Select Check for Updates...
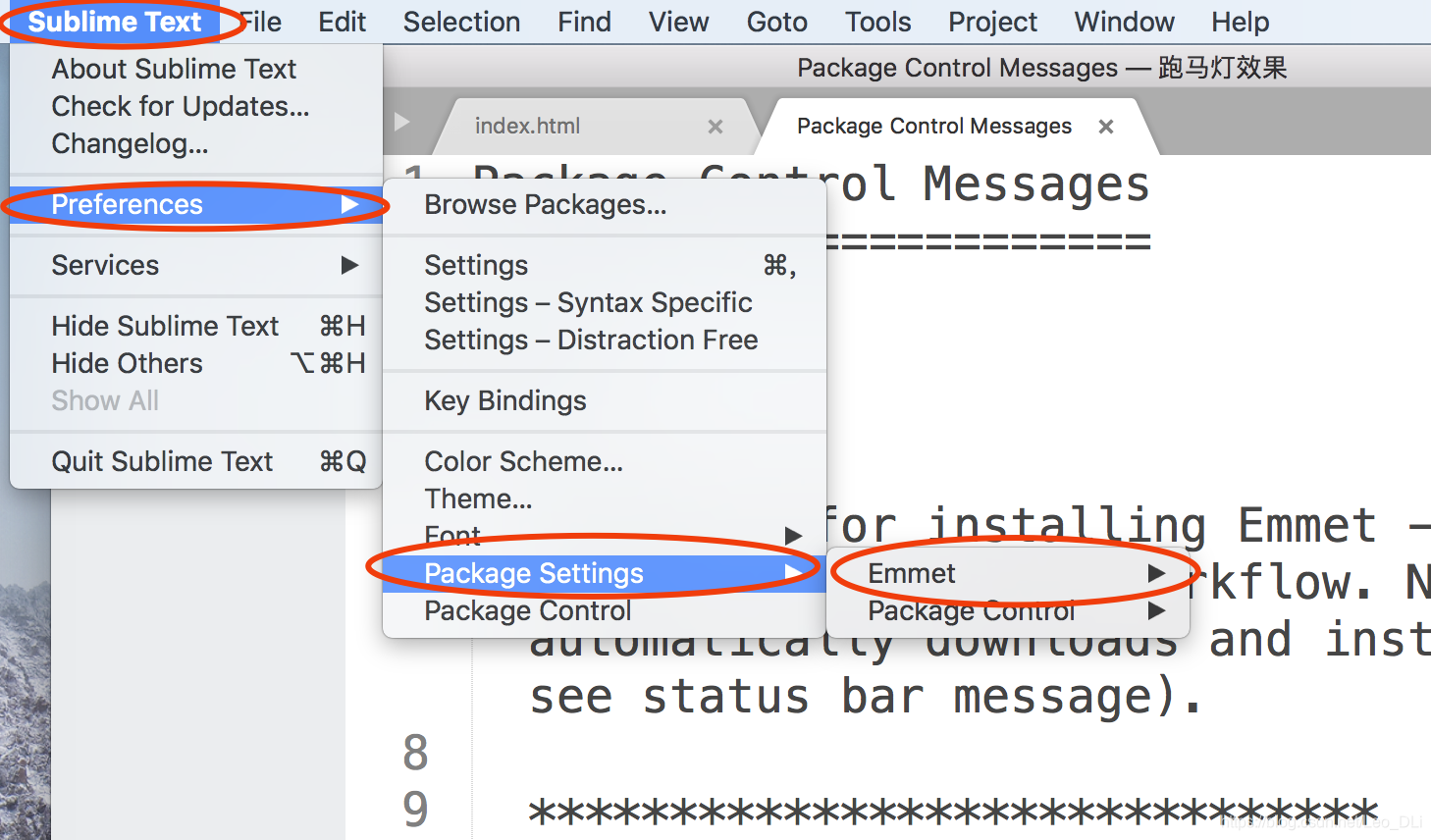1431x840 pixels. [x=196, y=106]
